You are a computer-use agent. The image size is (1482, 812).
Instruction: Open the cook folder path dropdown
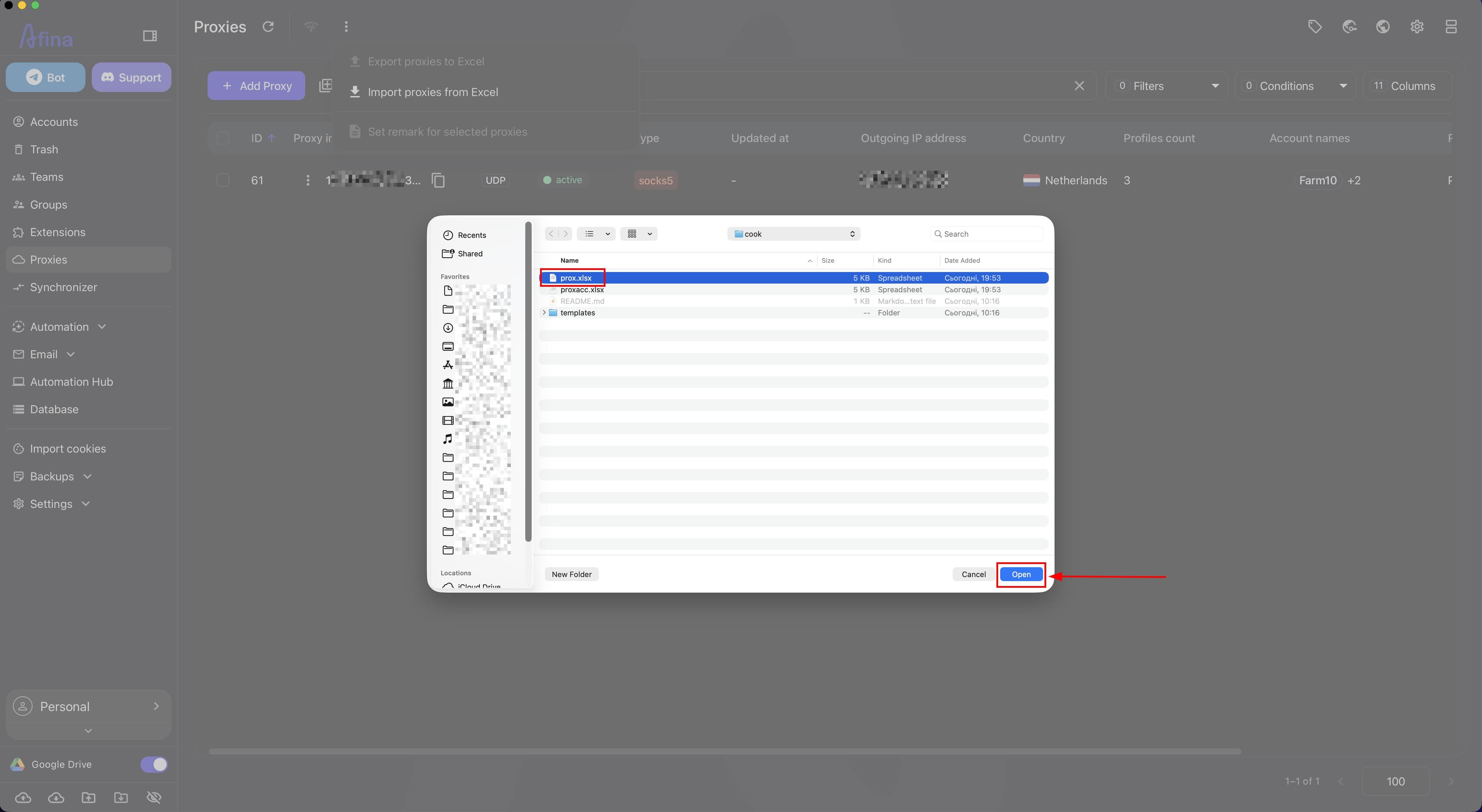click(793, 233)
